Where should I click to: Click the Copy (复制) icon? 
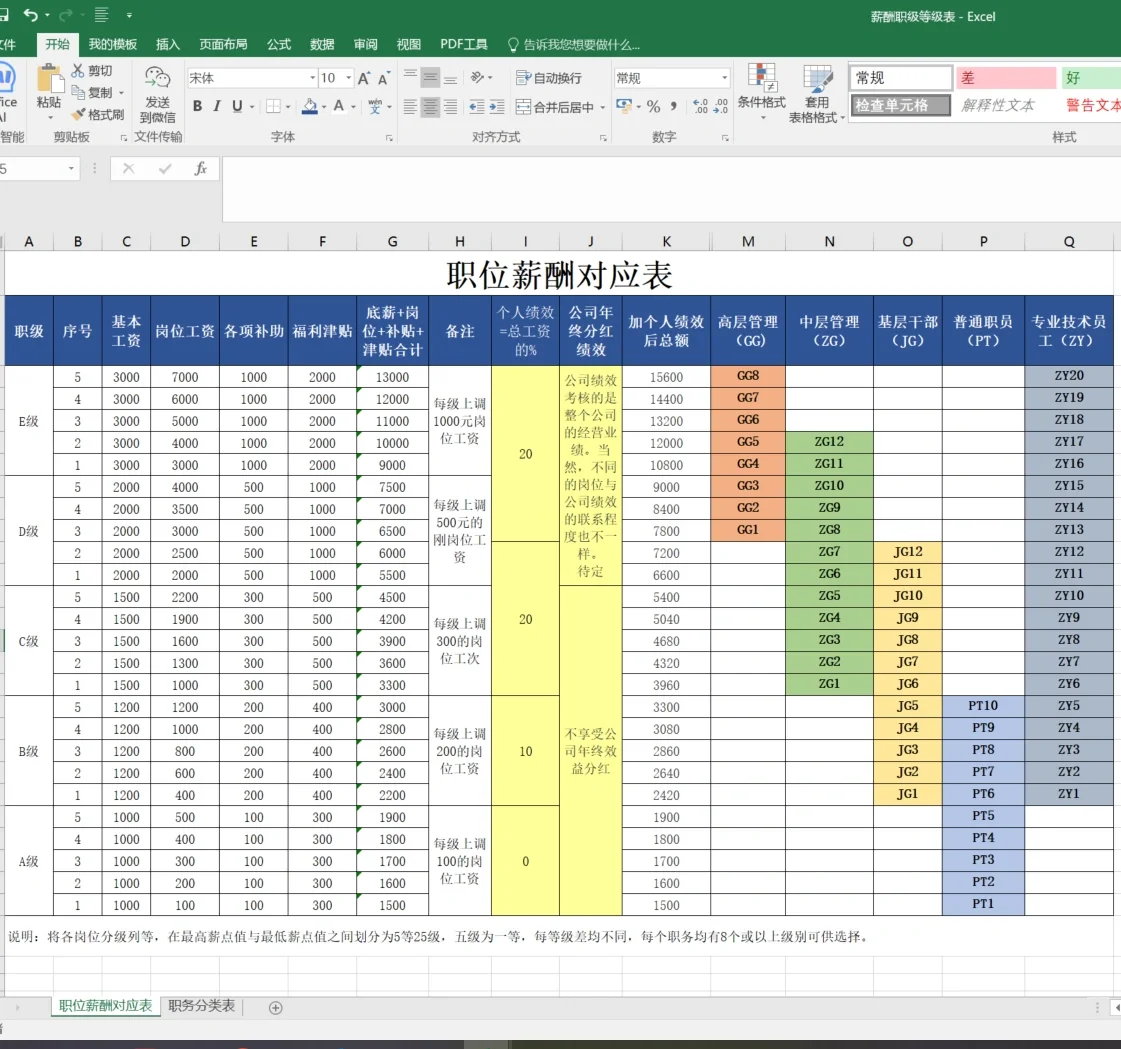point(78,92)
